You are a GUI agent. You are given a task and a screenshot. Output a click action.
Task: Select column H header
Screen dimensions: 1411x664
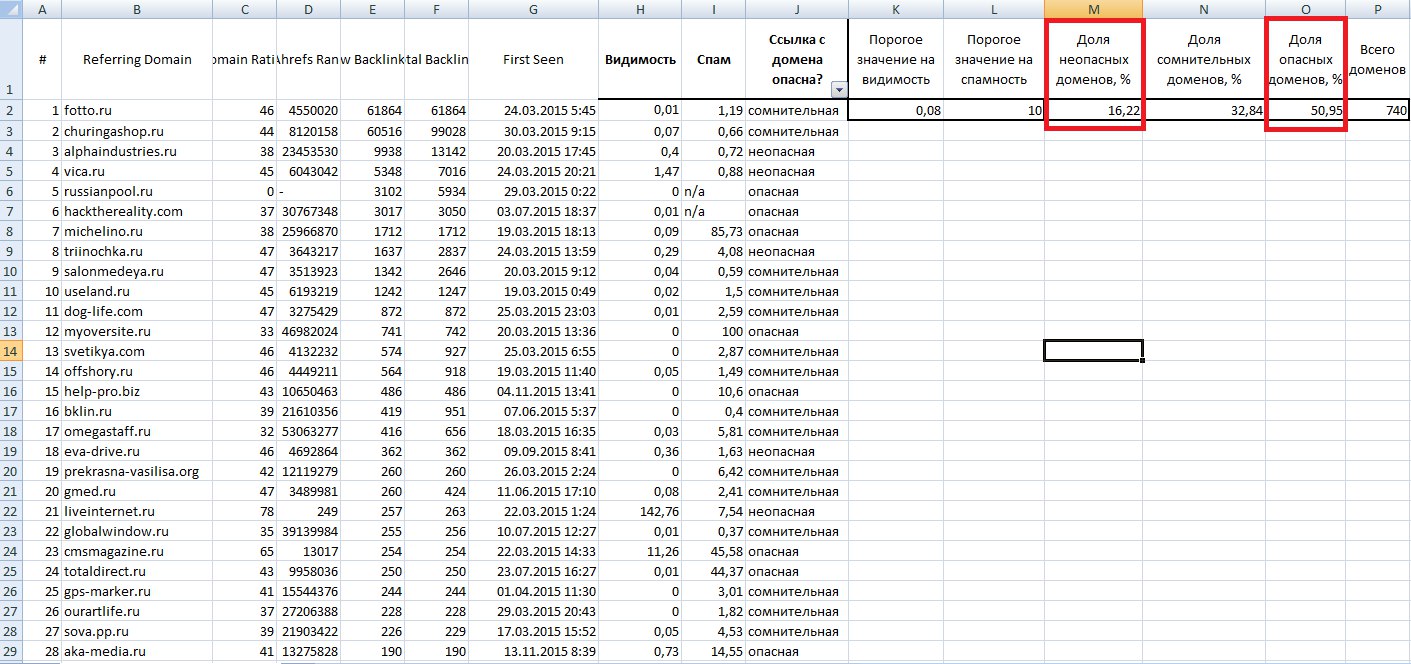click(x=640, y=9)
